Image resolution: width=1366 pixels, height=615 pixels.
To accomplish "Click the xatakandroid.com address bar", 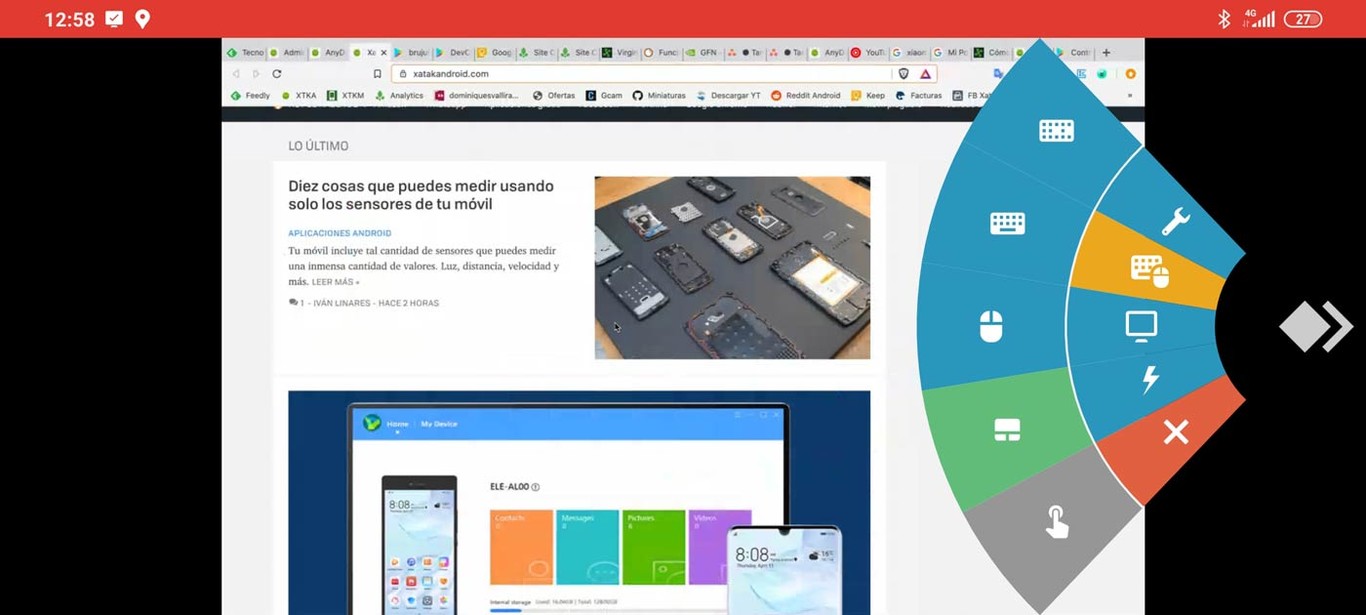I will (640, 74).
